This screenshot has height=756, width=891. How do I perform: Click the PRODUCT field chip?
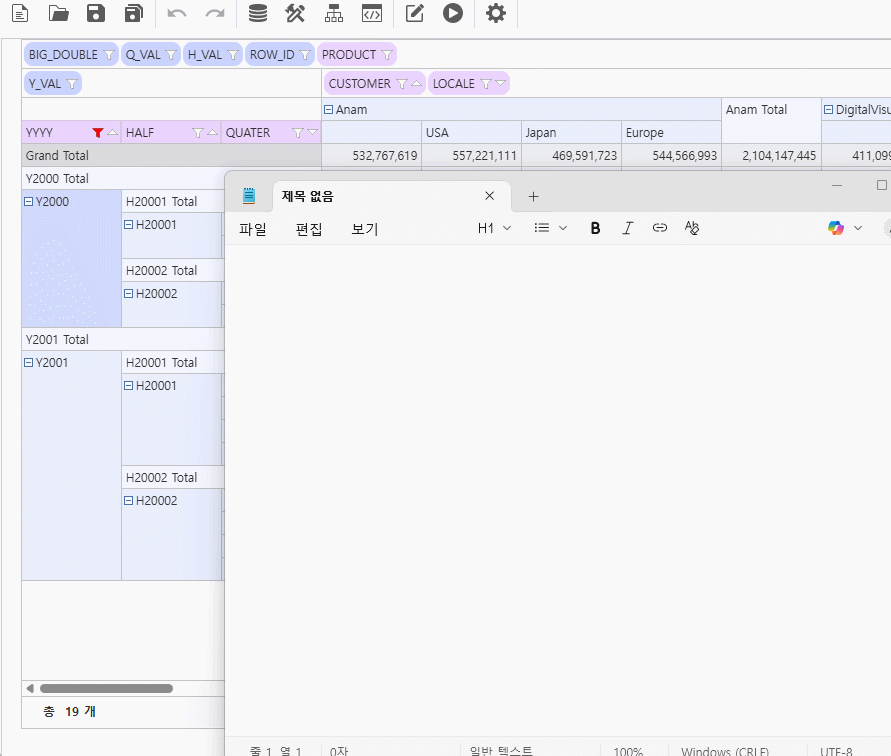(349, 55)
